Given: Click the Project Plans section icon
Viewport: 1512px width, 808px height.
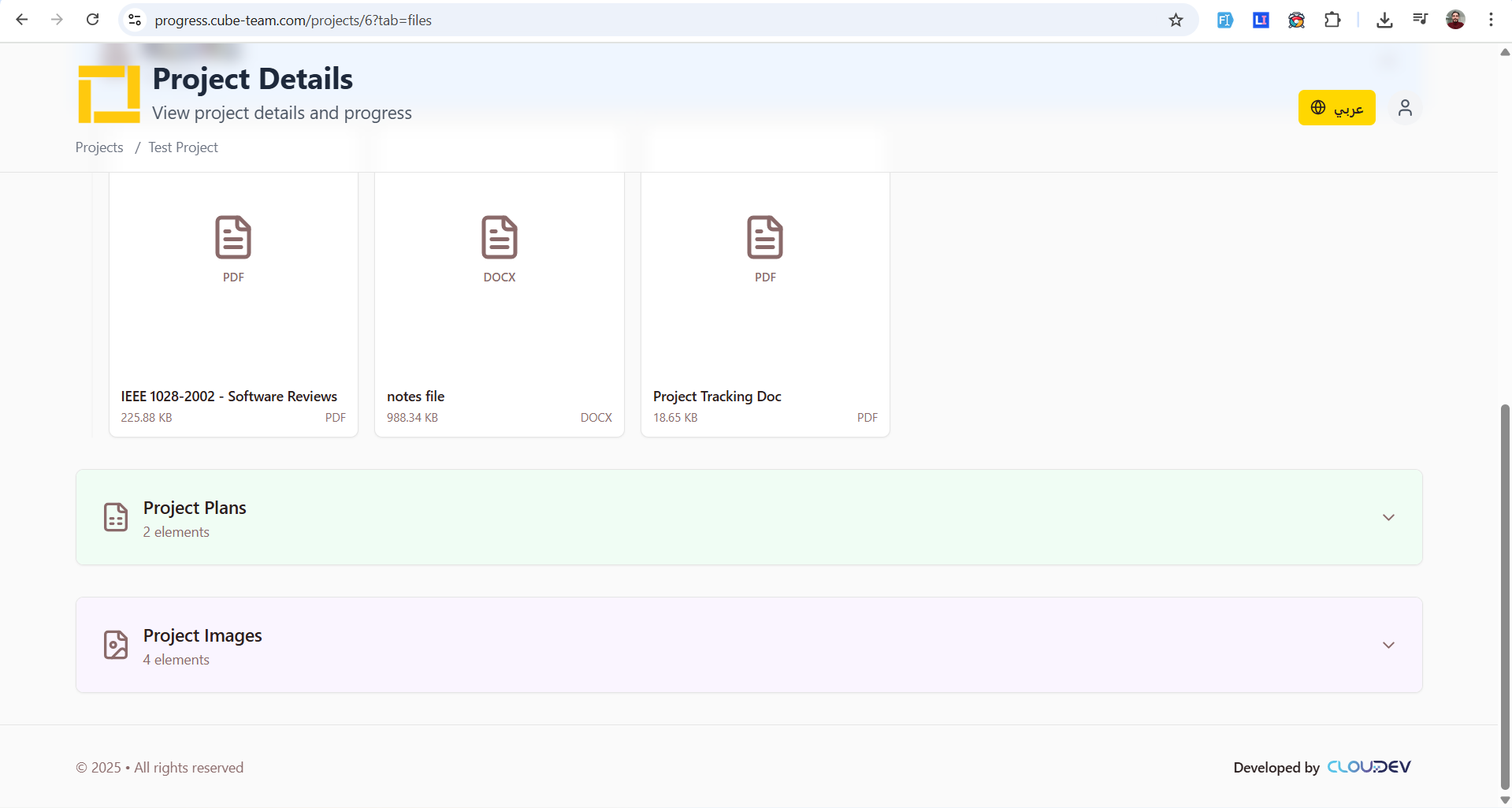Looking at the screenshot, I should coord(116,517).
